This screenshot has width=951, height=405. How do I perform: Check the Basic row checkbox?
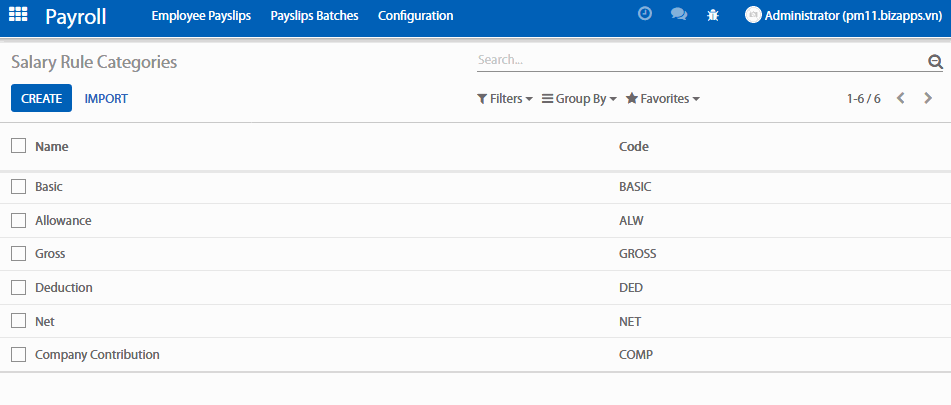pos(18,186)
